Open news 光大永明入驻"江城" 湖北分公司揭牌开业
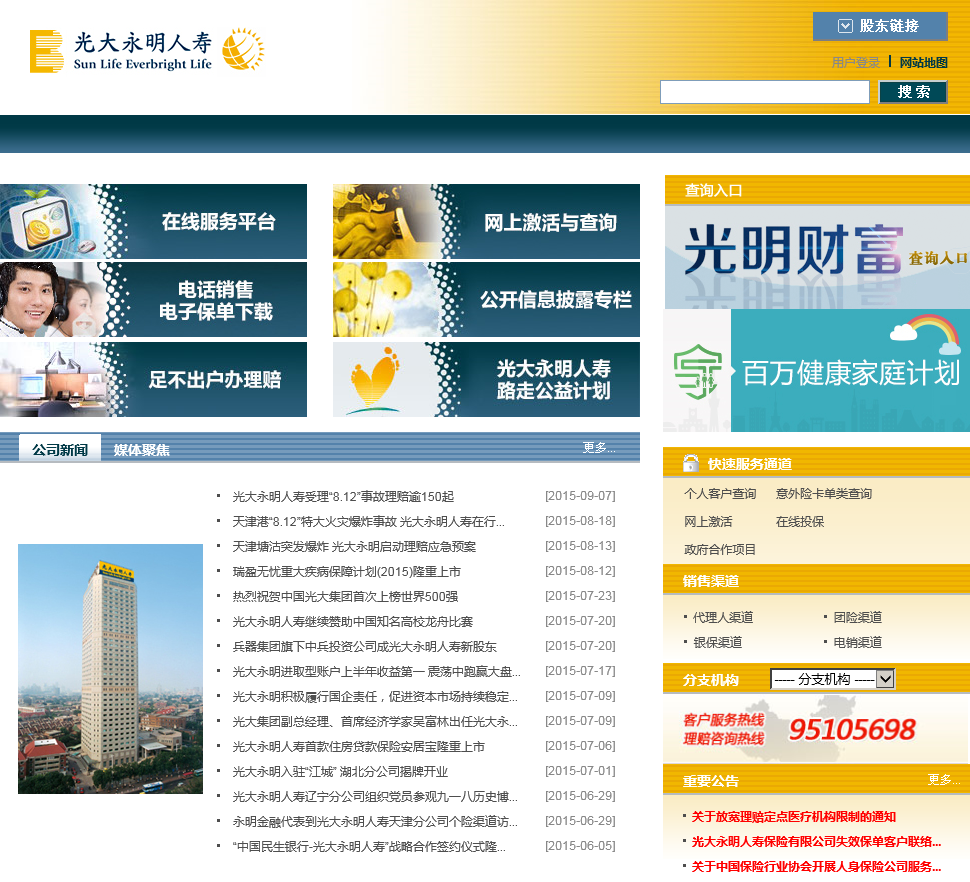 coord(340,771)
